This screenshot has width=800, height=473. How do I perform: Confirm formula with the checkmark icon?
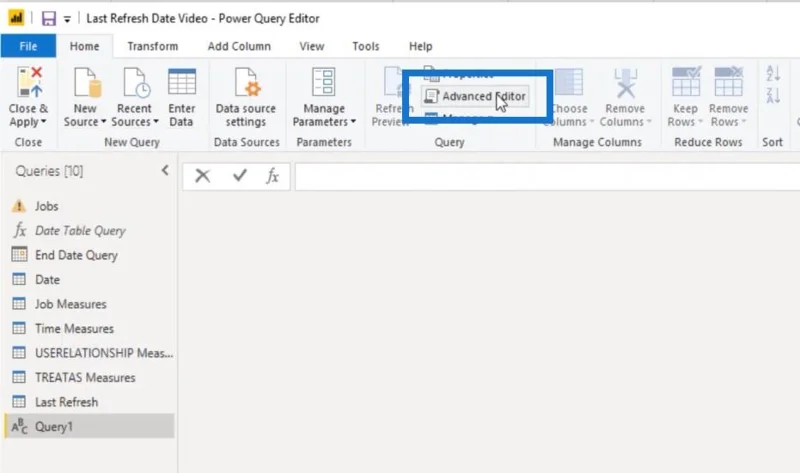[x=239, y=176]
